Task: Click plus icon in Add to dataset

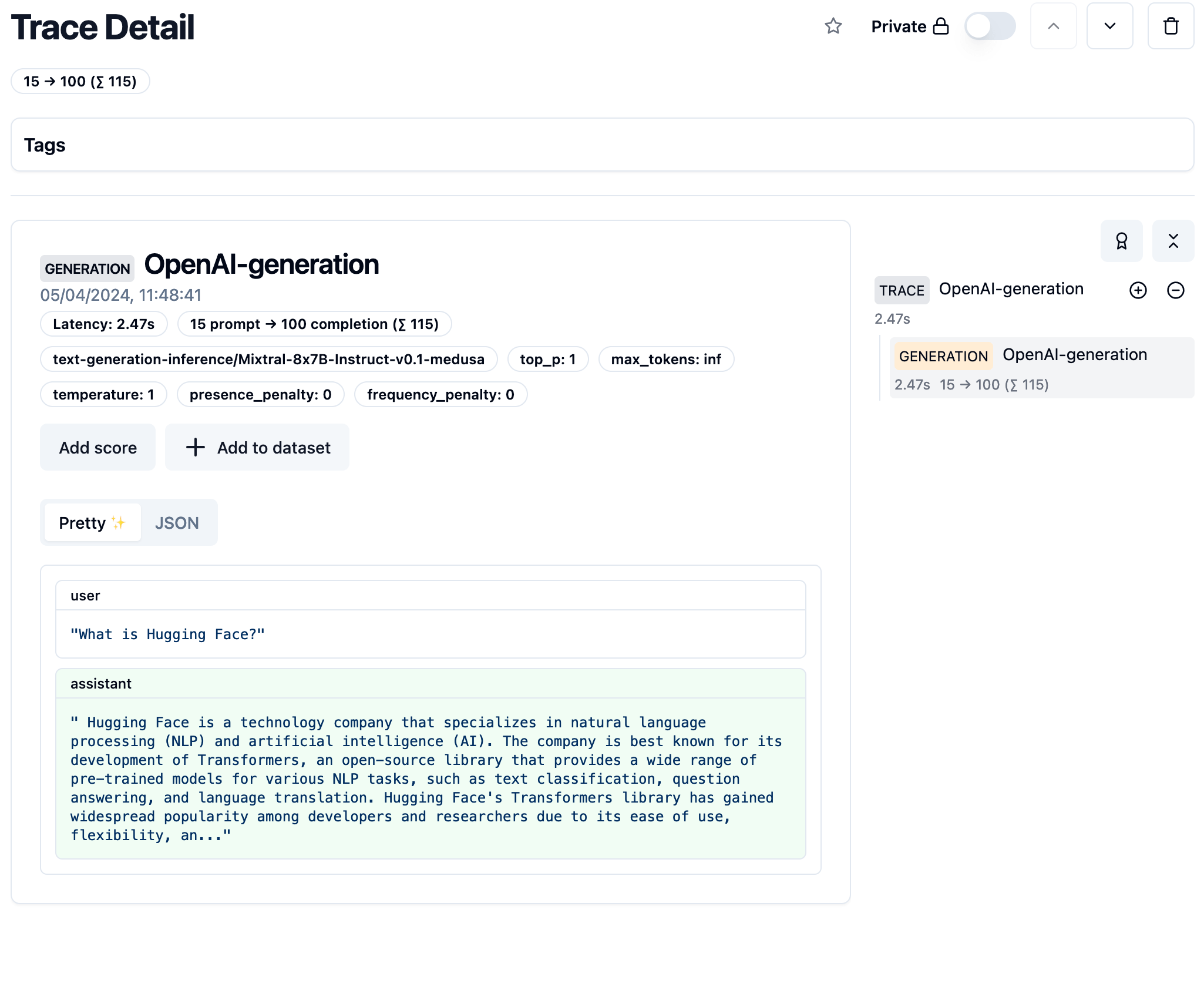Action: coord(196,448)
